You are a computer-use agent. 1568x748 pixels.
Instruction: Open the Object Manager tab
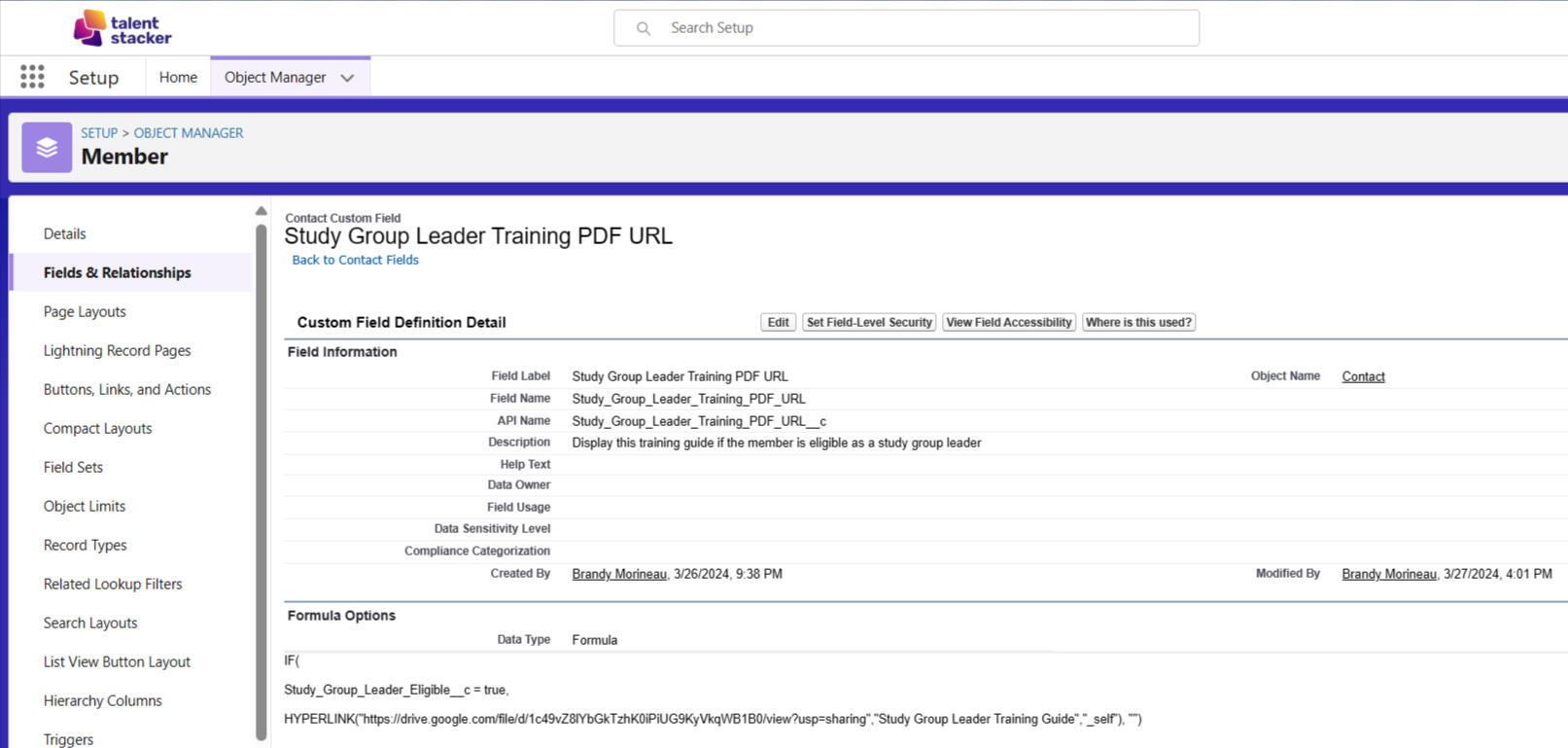pos(275,77)
